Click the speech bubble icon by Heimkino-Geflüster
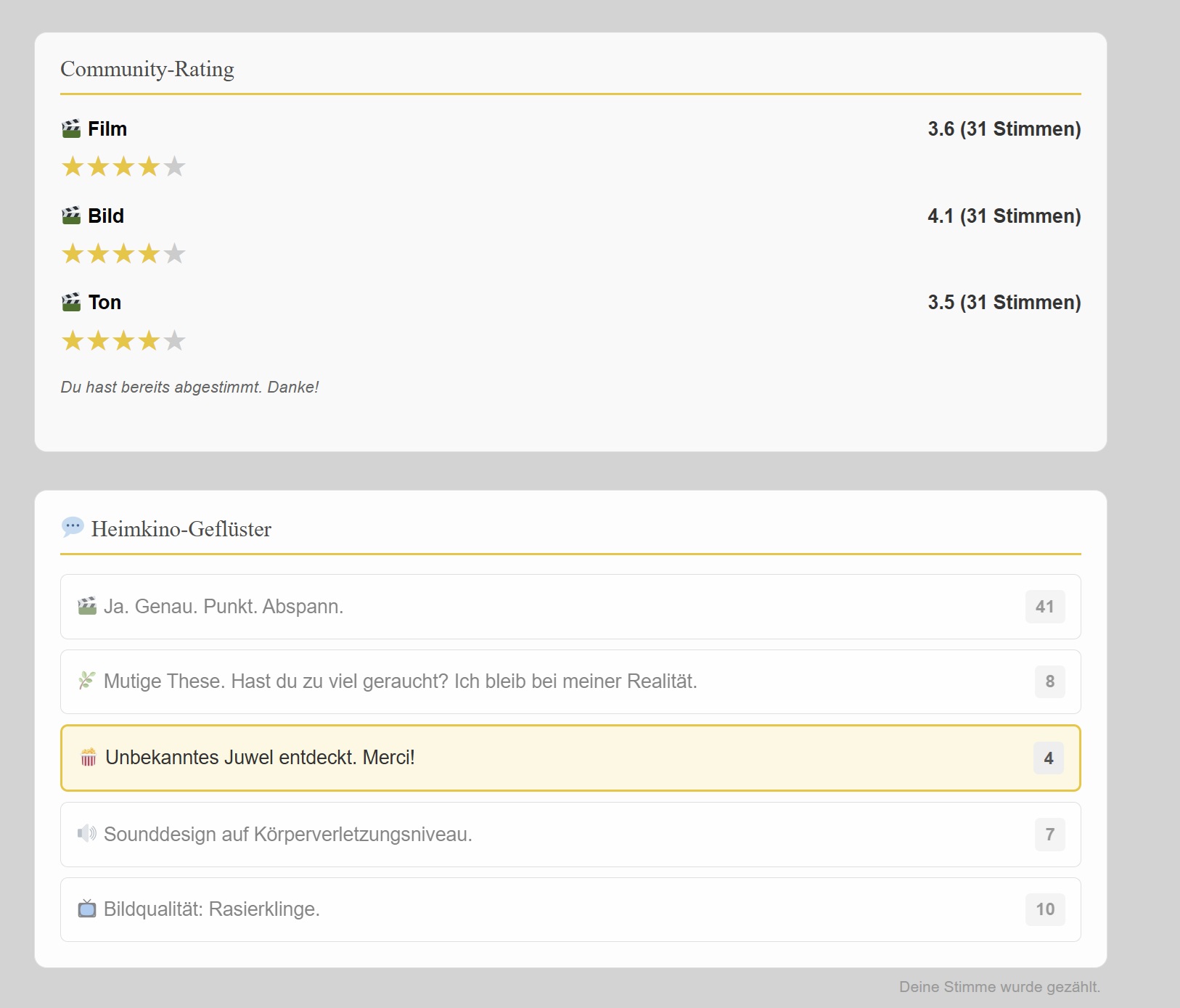 [x=73, y=527]
